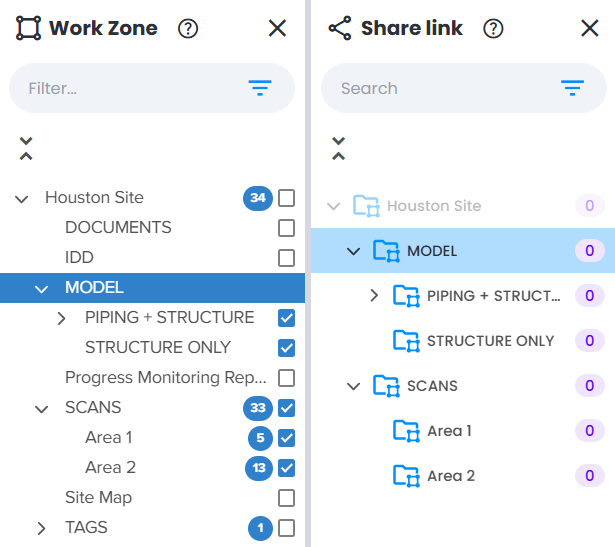Click the Area 2 folder icon in Share link
615x547 pixels.
pyautogui.click(x=406, y=476)
